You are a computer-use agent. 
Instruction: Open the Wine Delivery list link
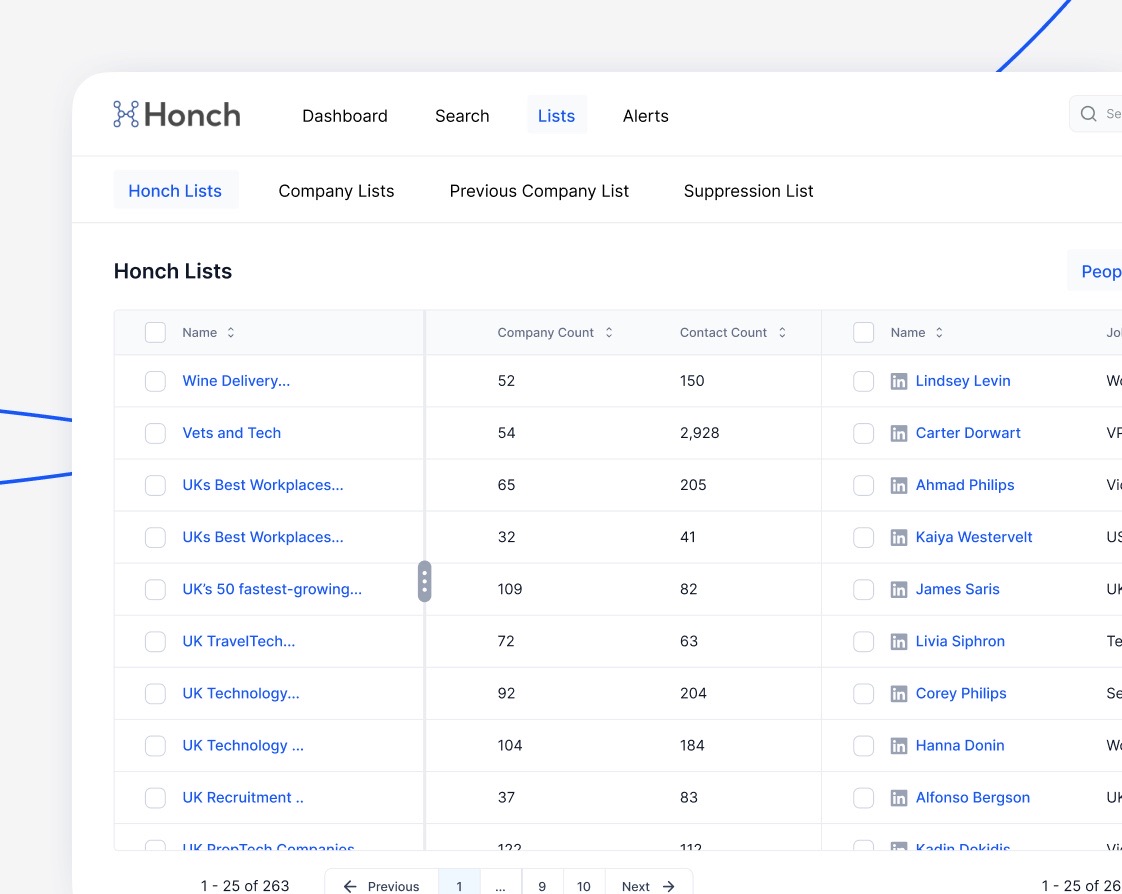236,381
